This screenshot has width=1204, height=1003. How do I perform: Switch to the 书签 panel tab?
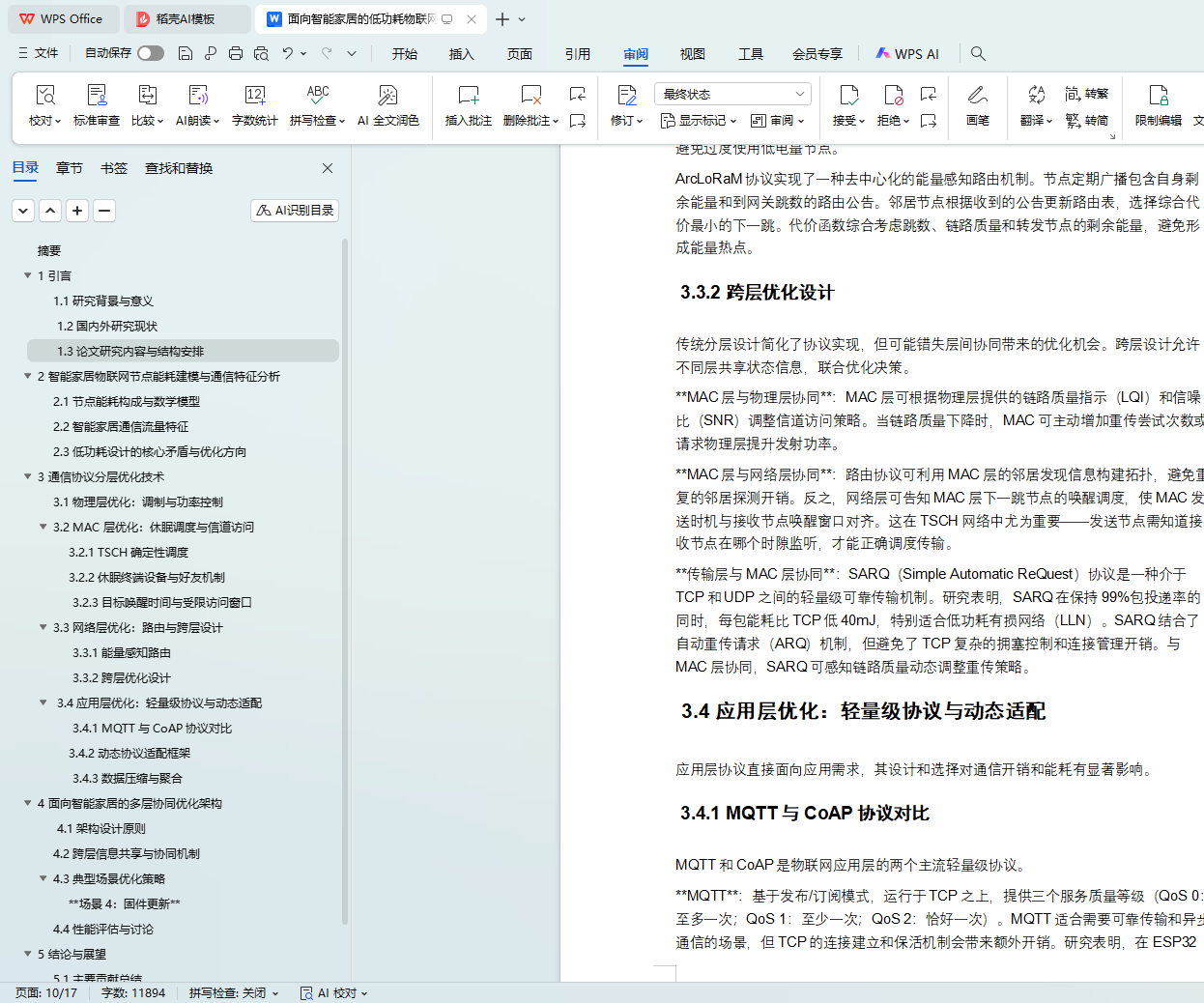coord(114,168)
